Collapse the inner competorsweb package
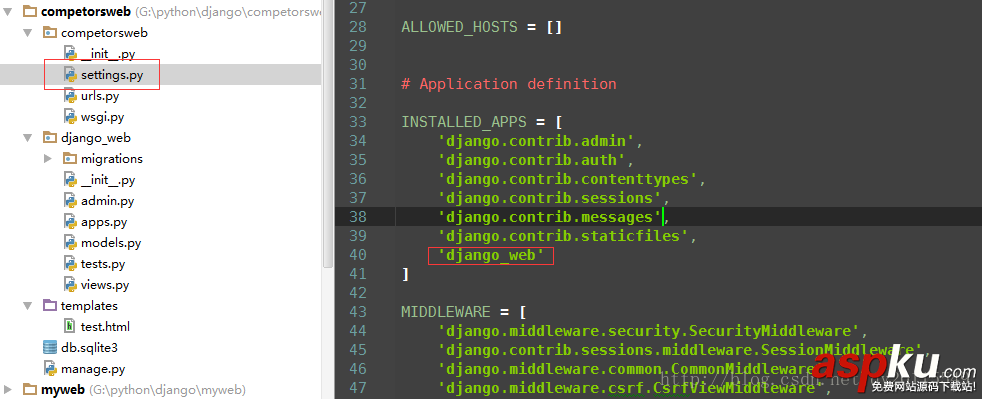This screenshot has height=399, width=982. coord(28,33)
